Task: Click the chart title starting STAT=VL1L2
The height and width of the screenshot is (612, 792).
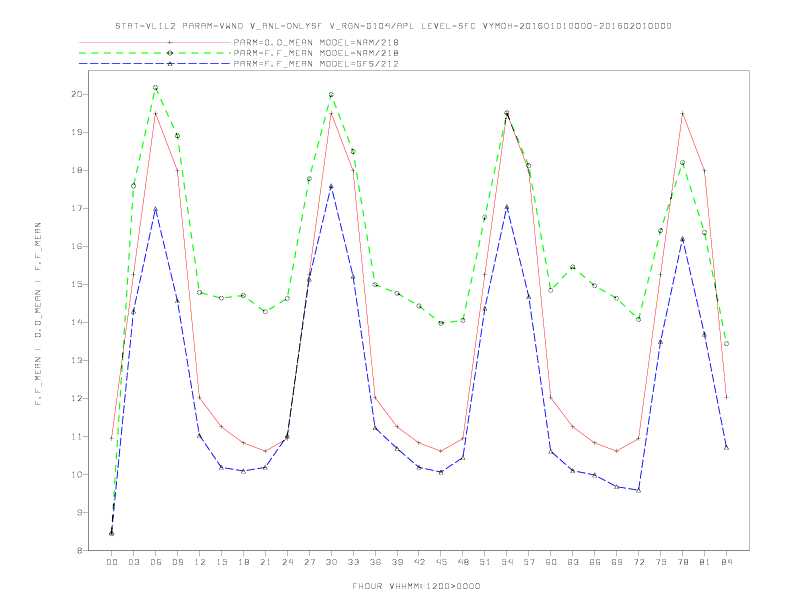Action: tap(393, 26)
